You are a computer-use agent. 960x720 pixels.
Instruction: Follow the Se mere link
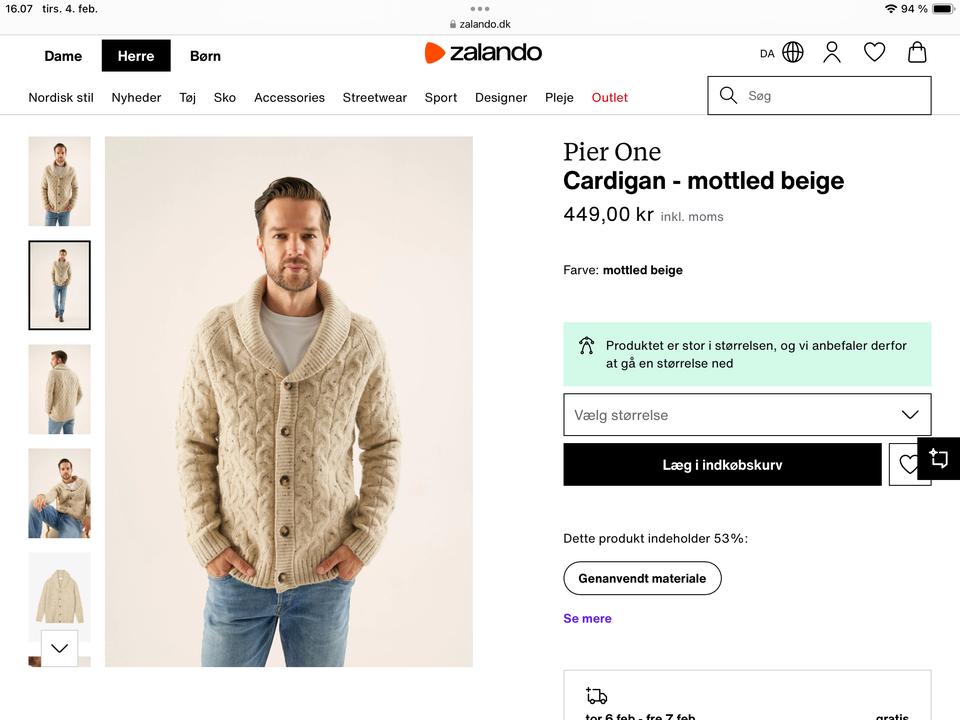coord(587,618)
